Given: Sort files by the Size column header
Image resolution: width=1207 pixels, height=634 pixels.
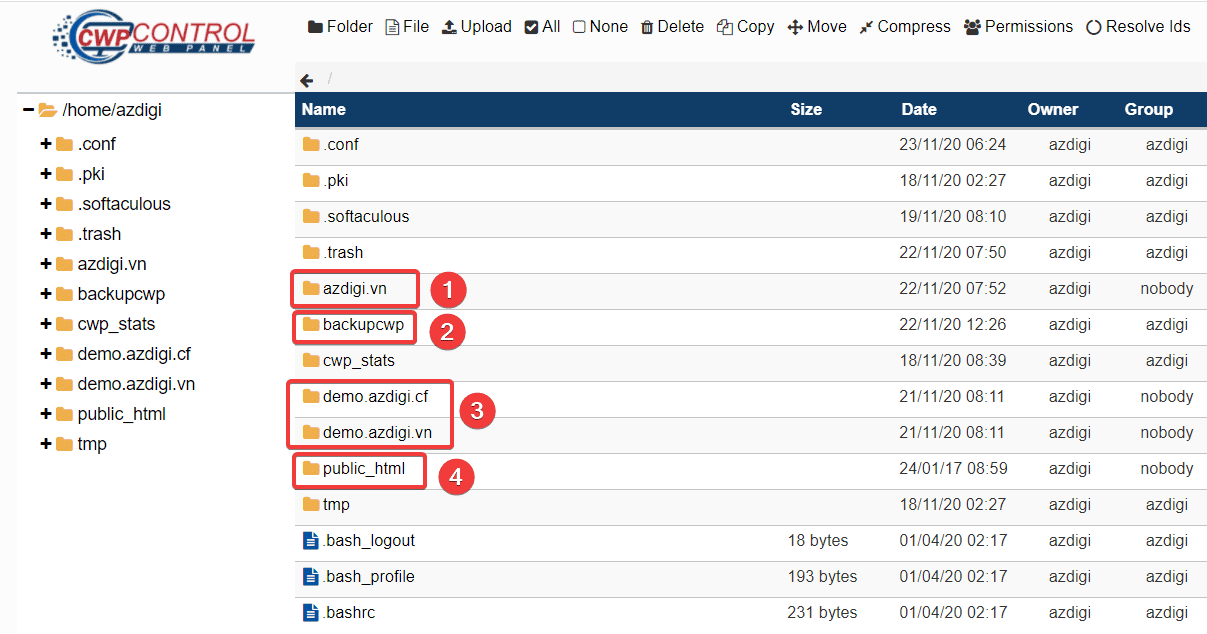Looking at the screenshot, I should (806, 109).
